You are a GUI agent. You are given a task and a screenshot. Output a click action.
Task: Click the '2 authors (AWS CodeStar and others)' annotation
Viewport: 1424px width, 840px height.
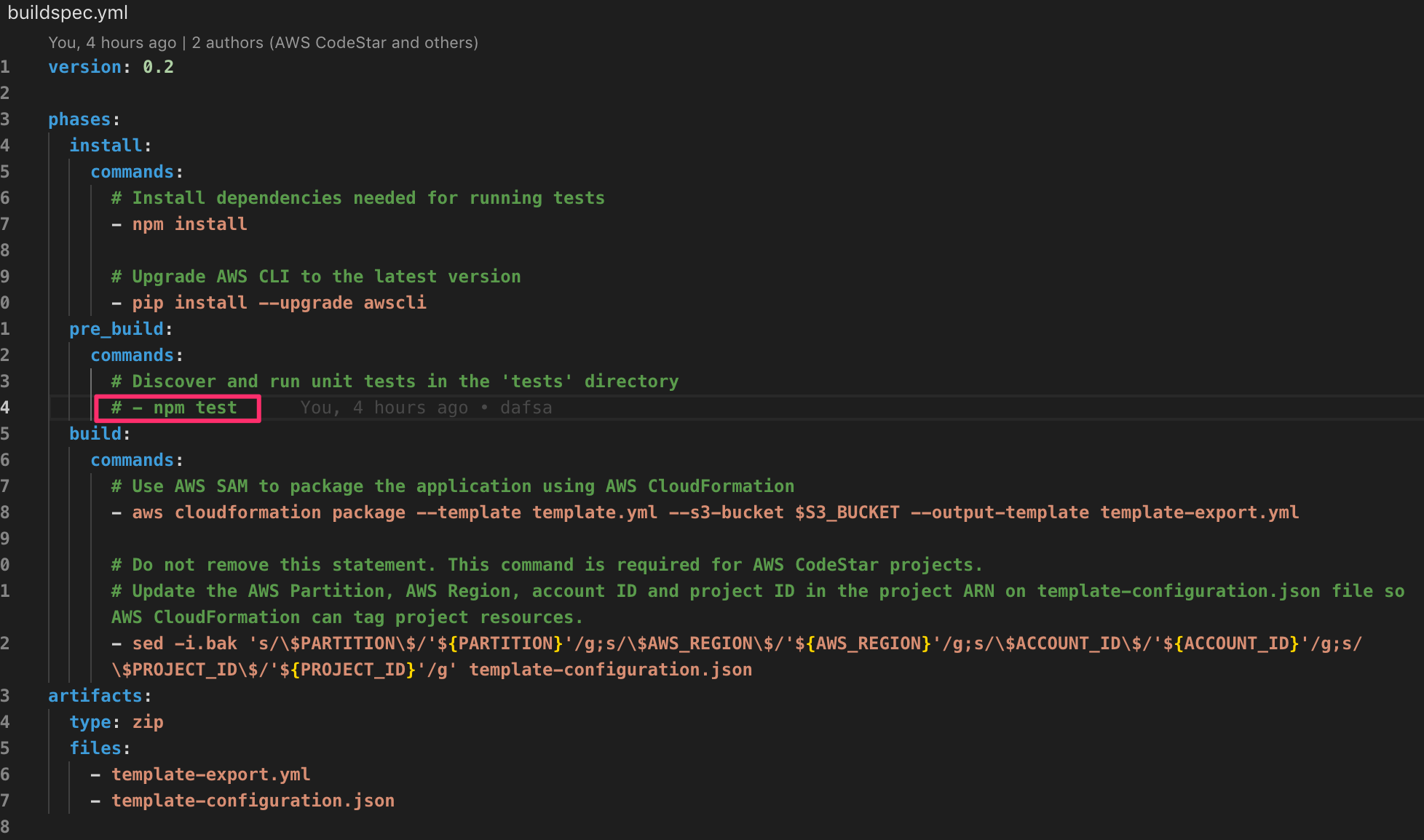point(335,42)
